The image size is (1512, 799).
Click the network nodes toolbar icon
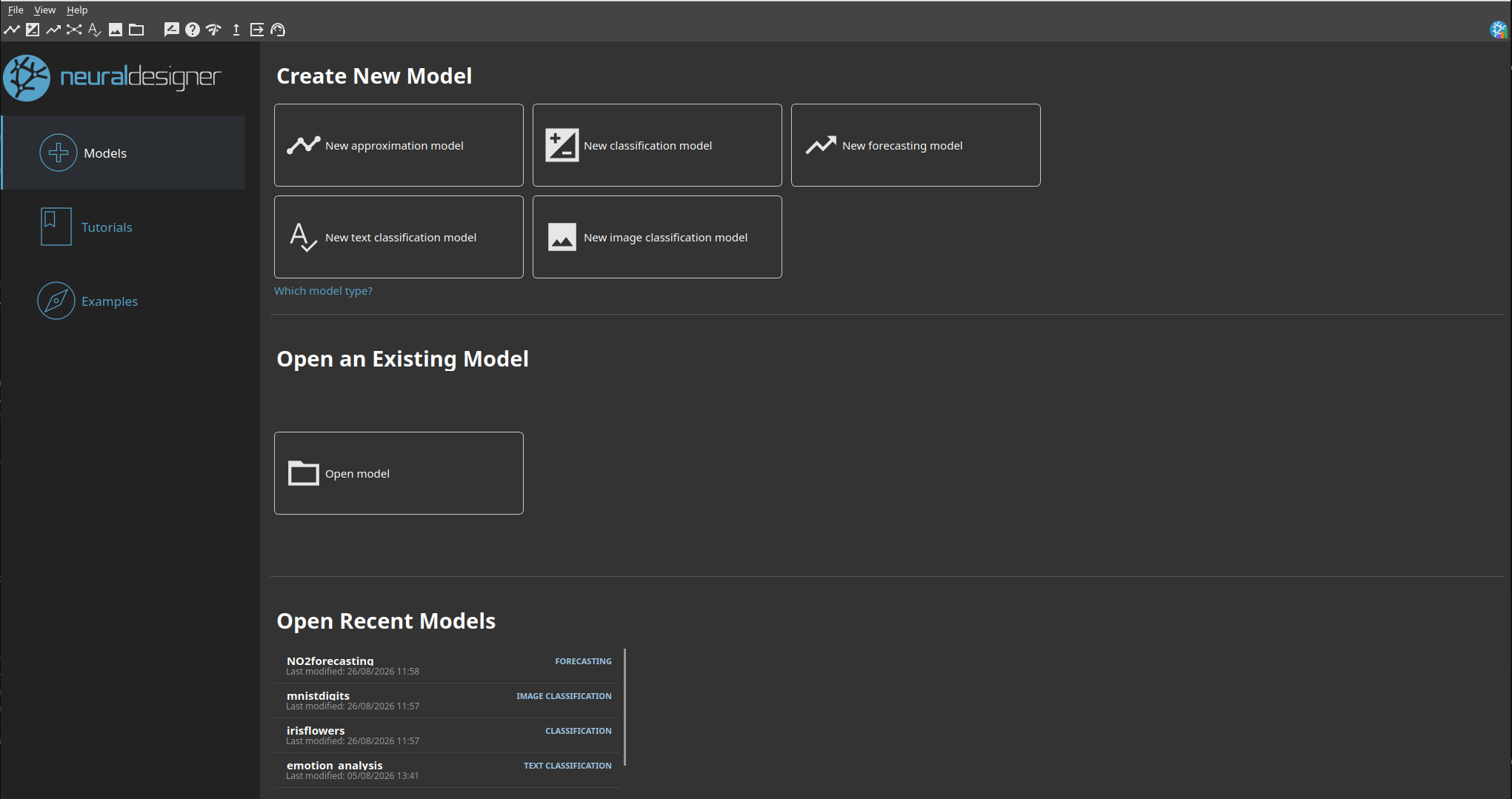[74, 30]
